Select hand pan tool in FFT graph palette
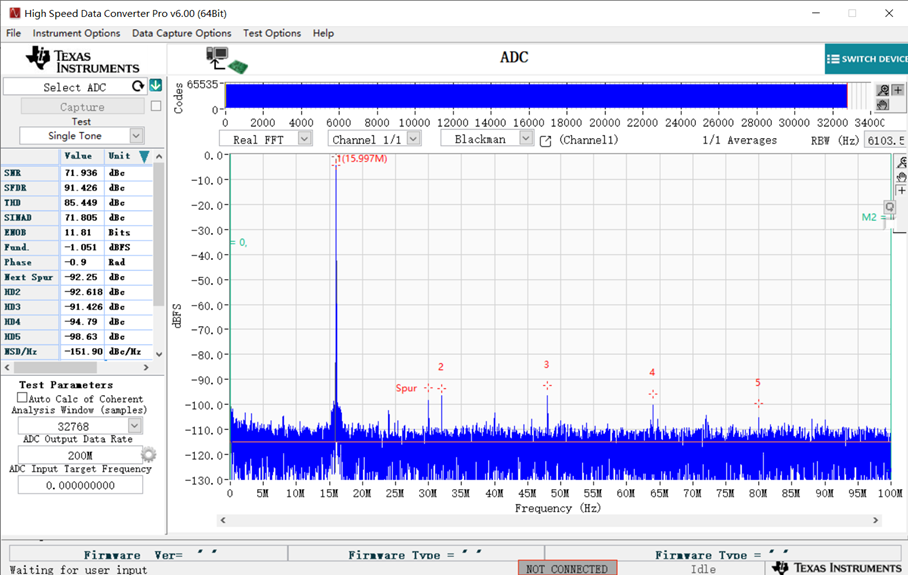 tap(901, 177)
